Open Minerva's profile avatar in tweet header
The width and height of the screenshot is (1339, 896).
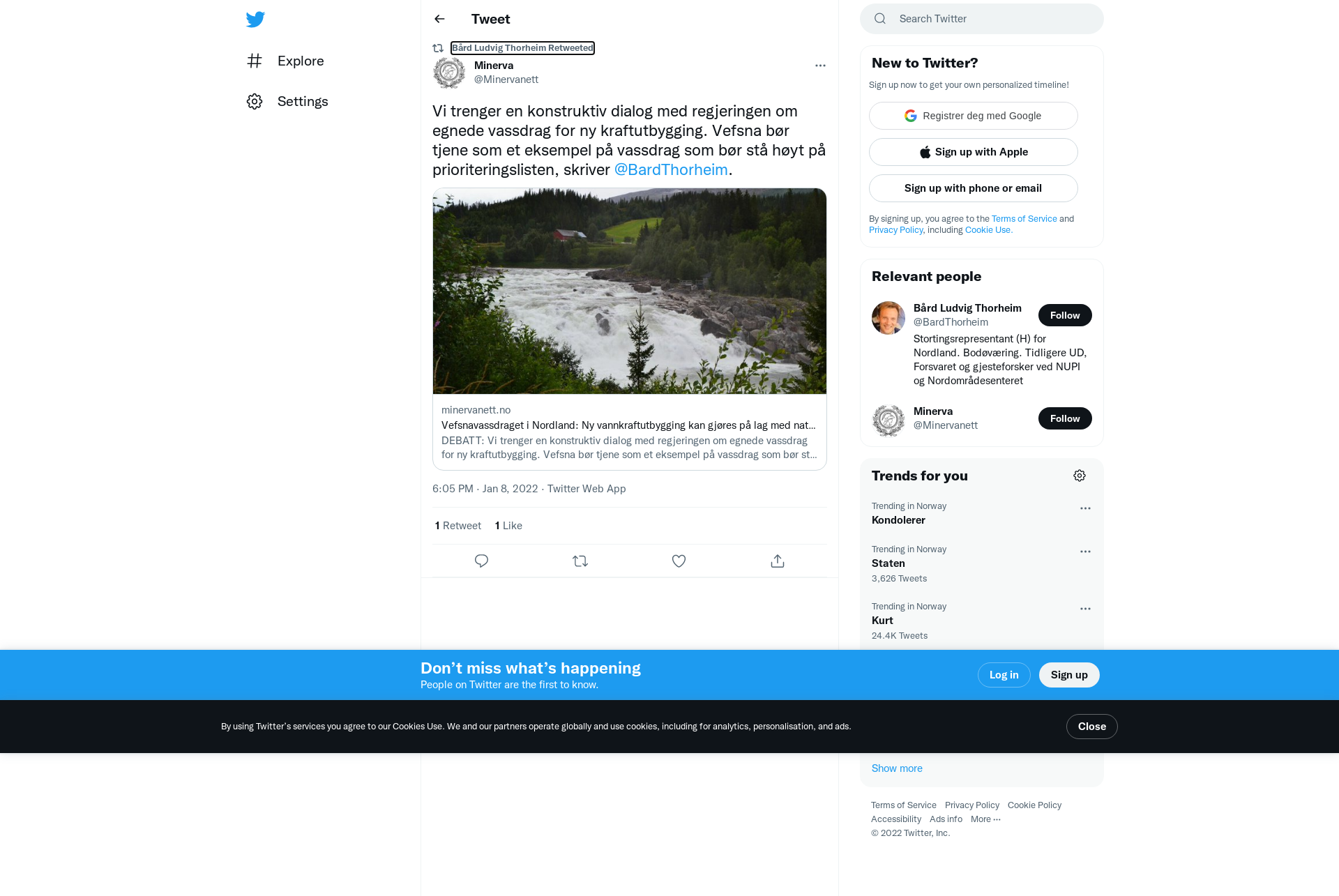pos(449,73)
